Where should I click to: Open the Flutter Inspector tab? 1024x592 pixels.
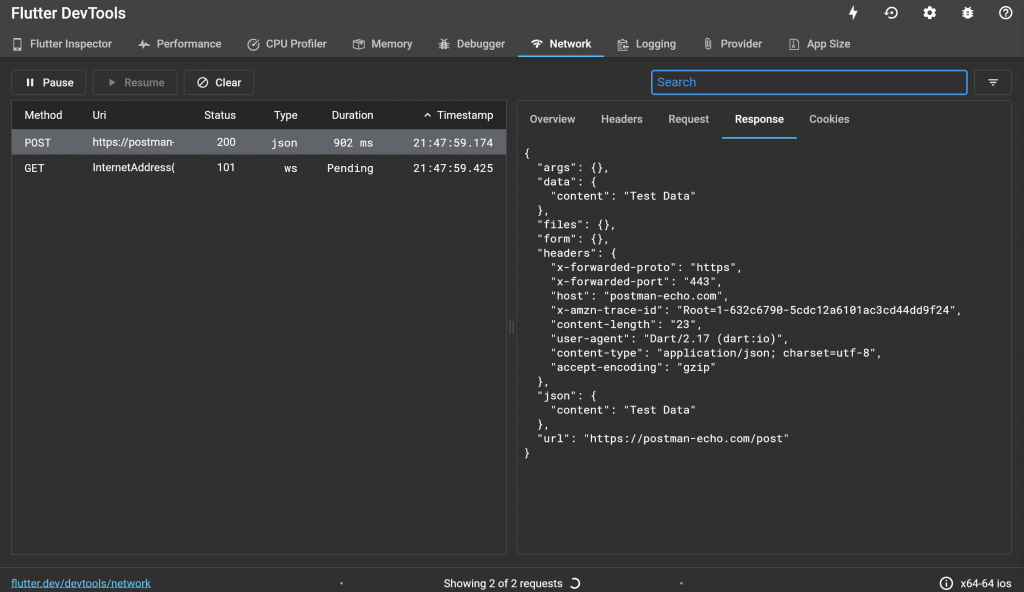(x=62, y=44)
